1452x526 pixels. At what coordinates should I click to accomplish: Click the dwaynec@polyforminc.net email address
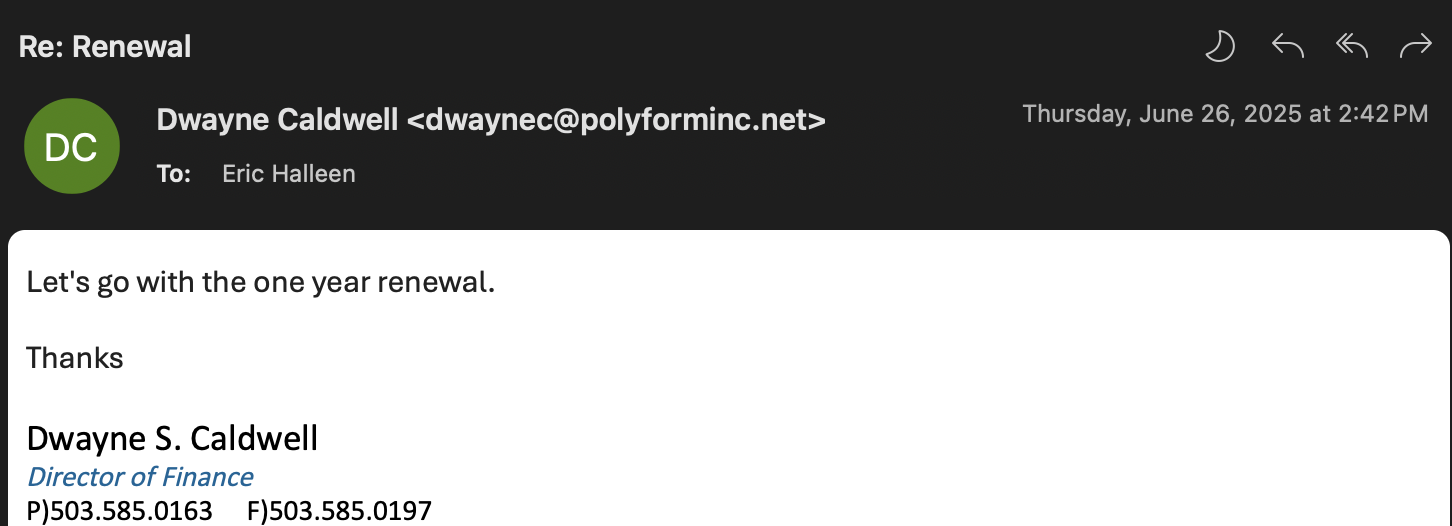[x=616, y=120]
